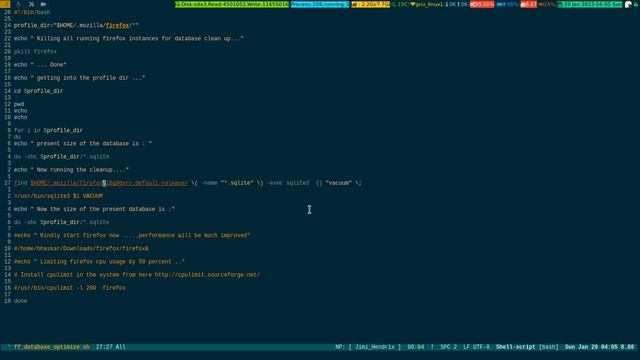Click the Disk sda3 read/write status block
Image resolution: width=640 pixels, height=360 pixels.
click(x=232, y=4)
